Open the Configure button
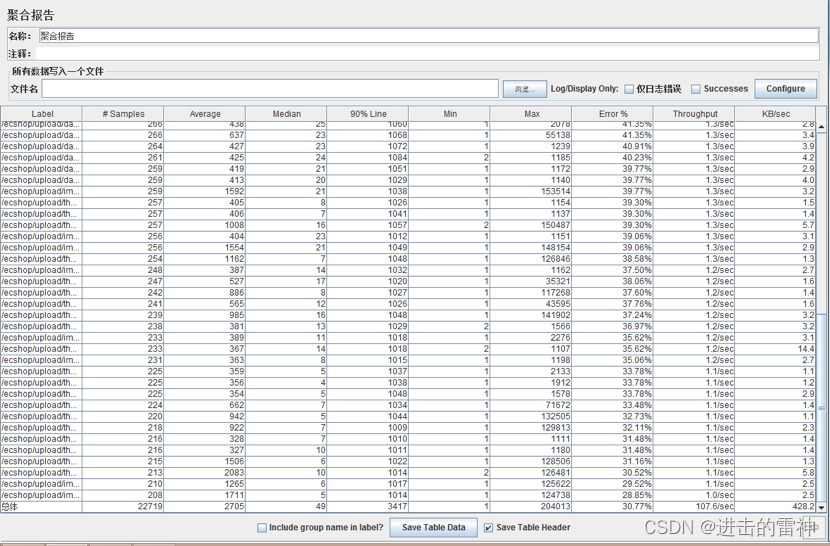Viewport: 830px width, 546px height. [785, 88]
